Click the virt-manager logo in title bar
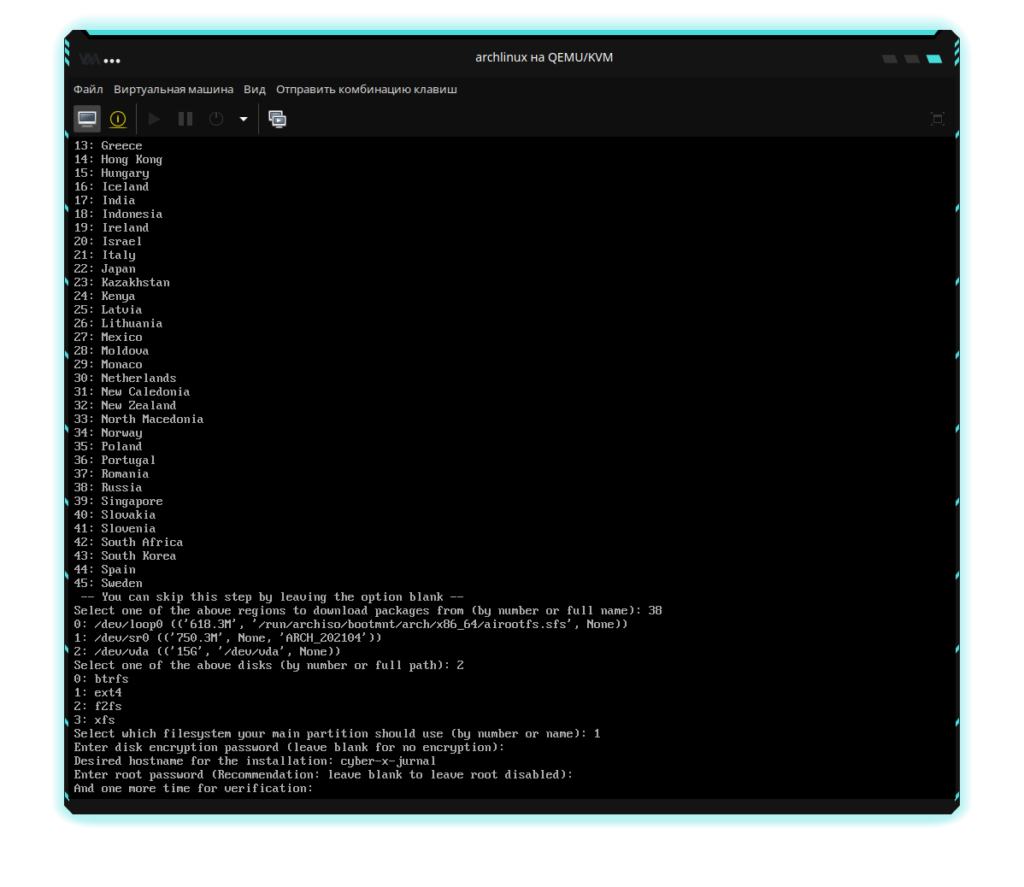The height and width of the screenshot is (887, 1024). point(90,58)
